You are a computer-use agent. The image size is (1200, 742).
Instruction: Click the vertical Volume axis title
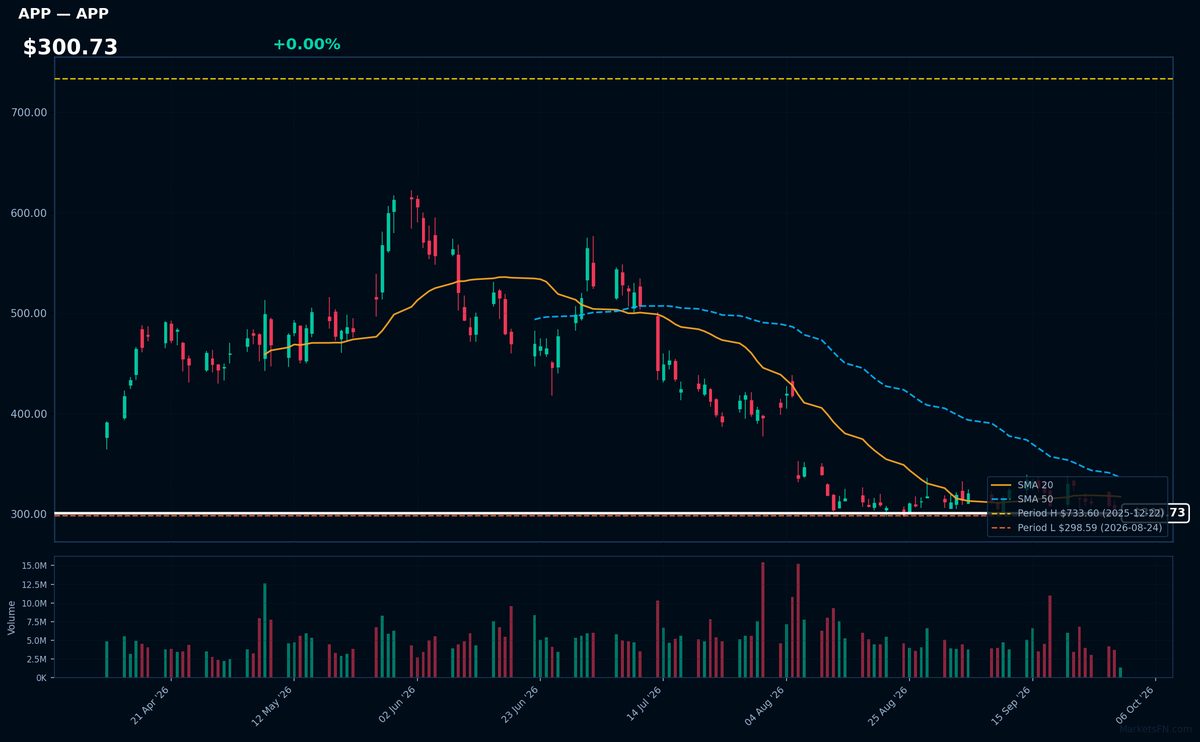tap(12, 617)
